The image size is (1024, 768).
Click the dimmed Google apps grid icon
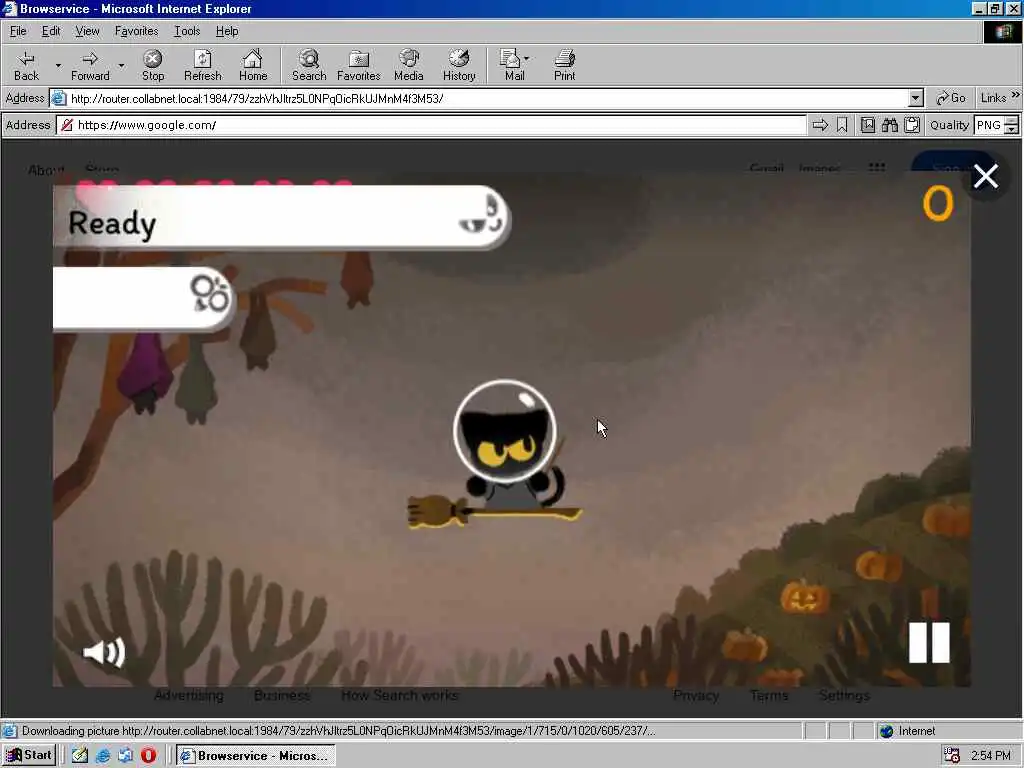pyautogui.click(x=877, y=167)
